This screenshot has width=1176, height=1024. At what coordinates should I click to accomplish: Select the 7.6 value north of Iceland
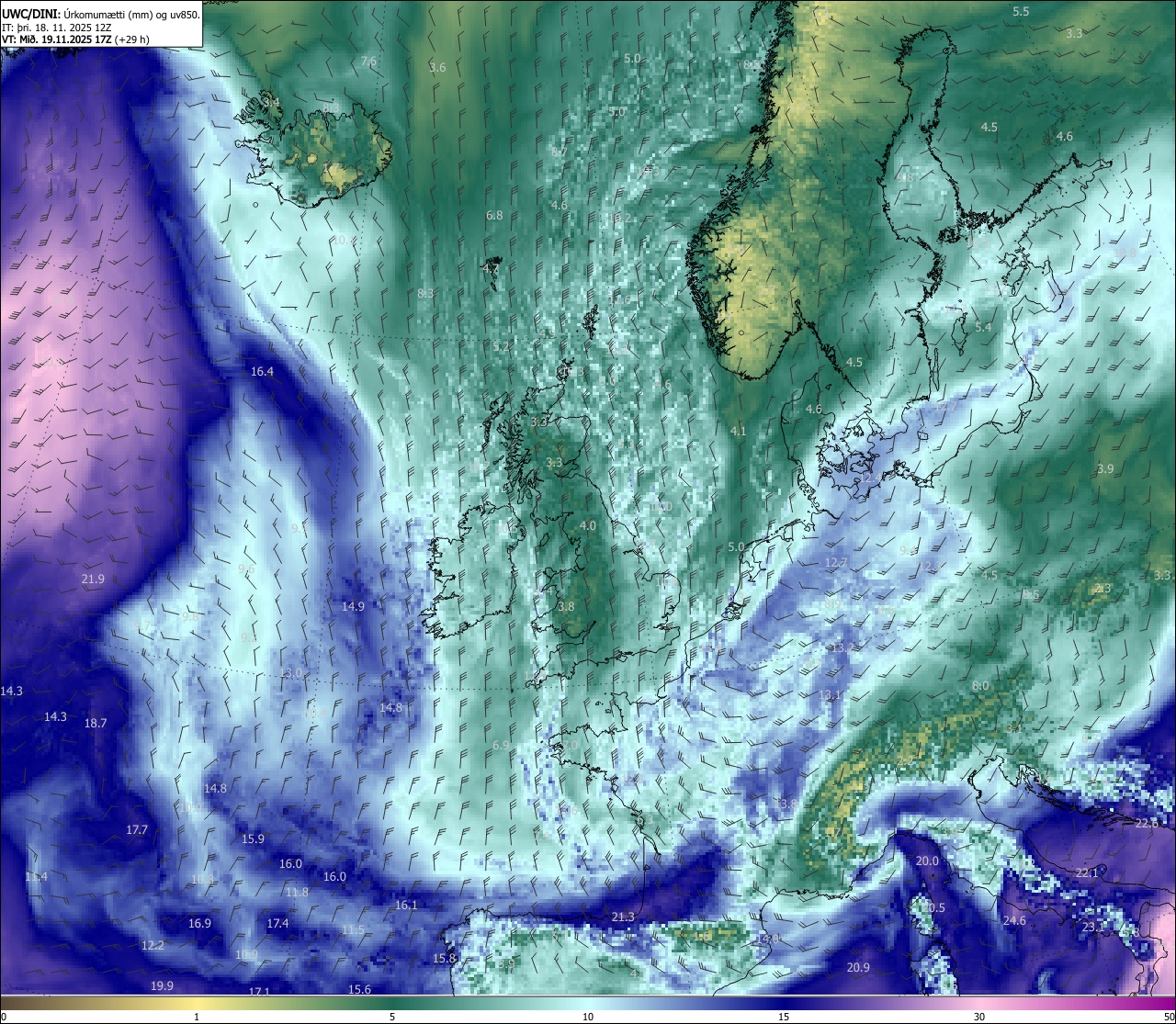point(368,62)
